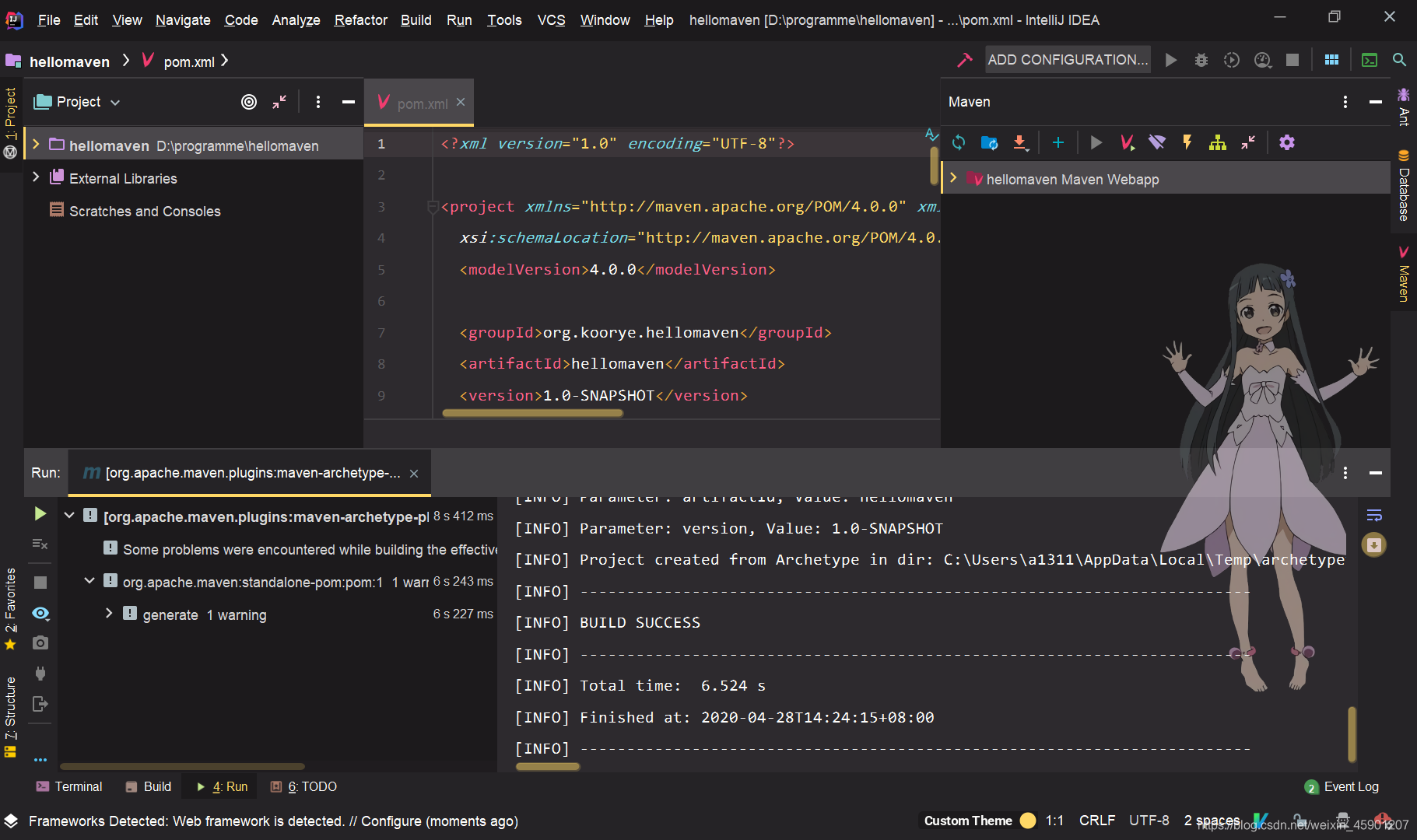Screen dimensions: 1417x840
Task: Click the Build project hammer icon
Action: tap(965, 60)
